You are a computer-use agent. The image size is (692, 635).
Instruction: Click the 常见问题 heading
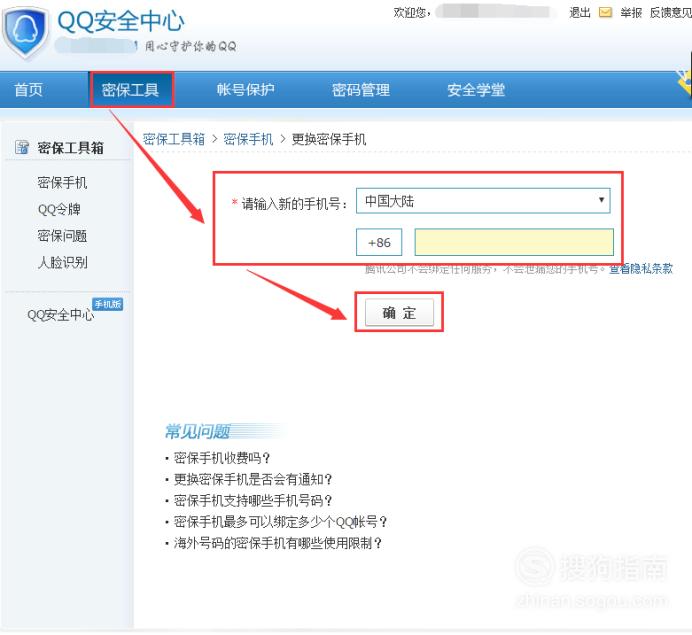[197, 431]
